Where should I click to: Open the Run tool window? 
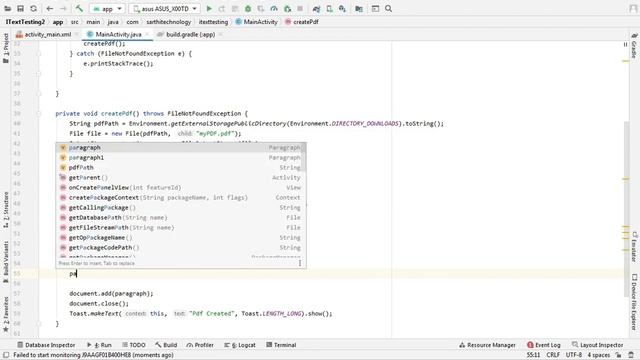coord(99,345)
